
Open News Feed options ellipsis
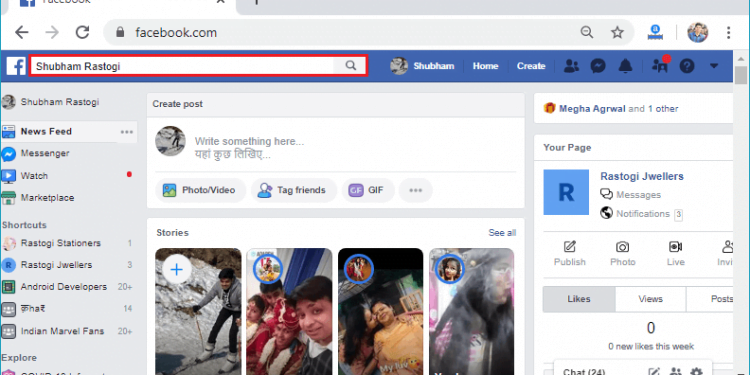(x=127, y=132)
